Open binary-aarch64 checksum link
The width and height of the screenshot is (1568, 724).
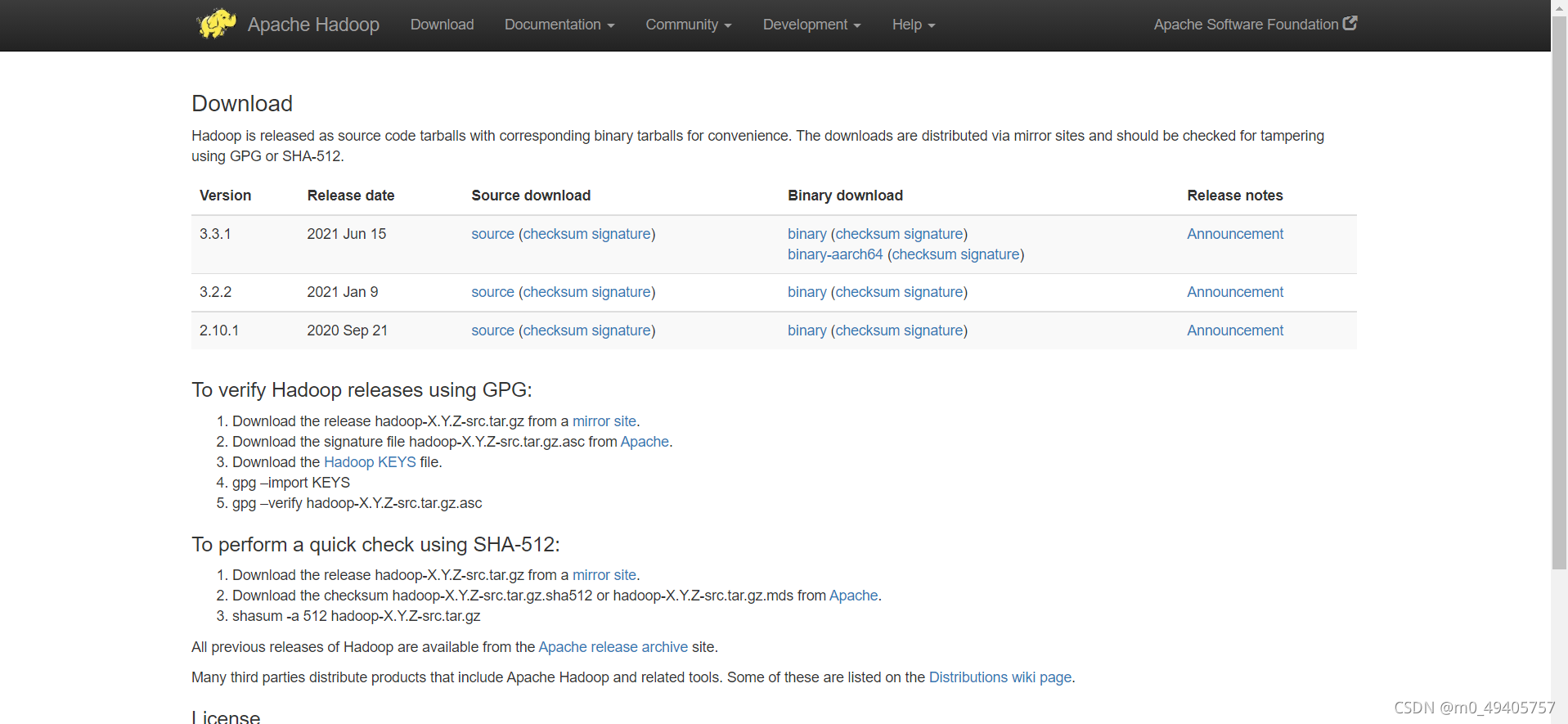click(x=924, y=254)
